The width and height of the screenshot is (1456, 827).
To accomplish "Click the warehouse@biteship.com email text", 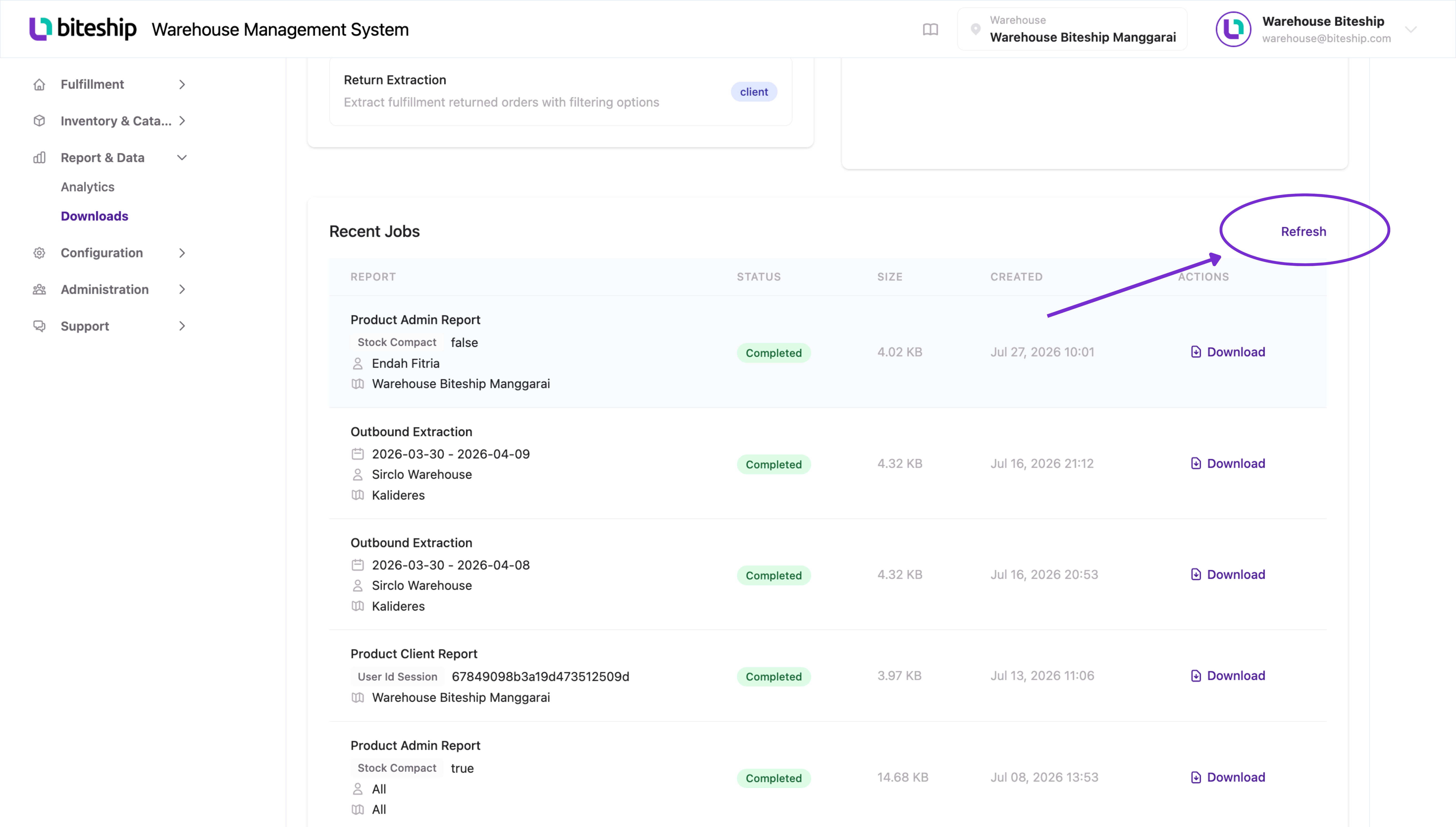I will pos(1326,39).
